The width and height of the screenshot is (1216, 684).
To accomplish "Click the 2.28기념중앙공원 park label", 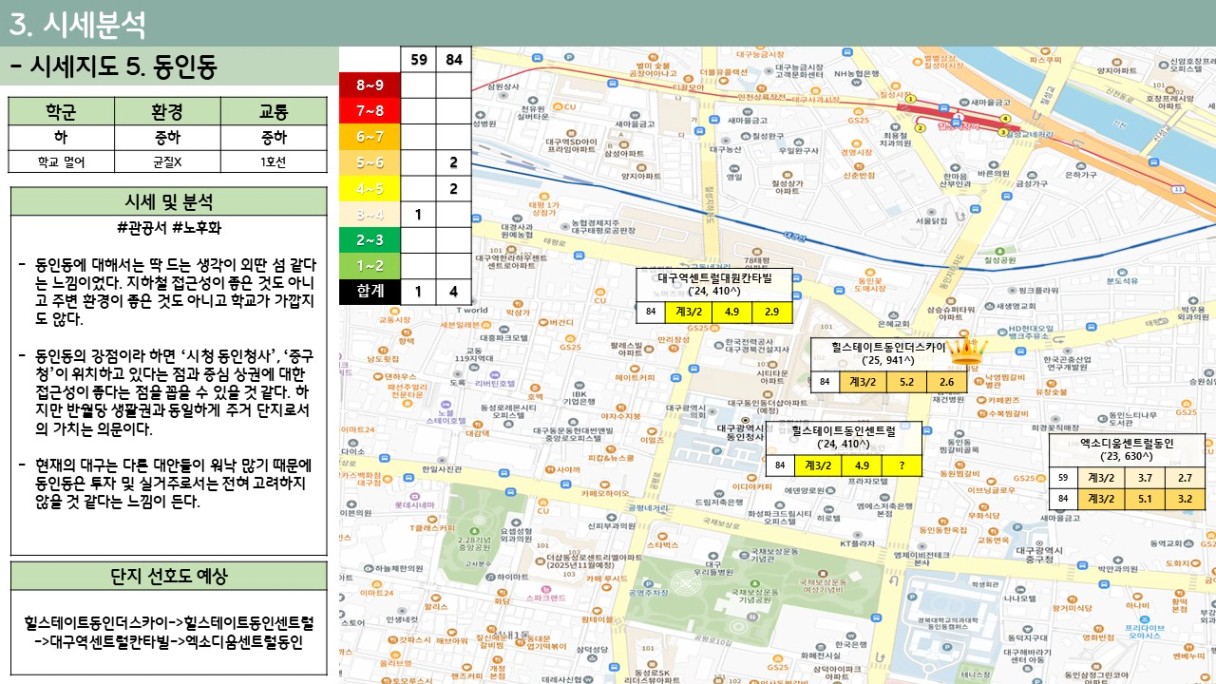I will (472, 543).
